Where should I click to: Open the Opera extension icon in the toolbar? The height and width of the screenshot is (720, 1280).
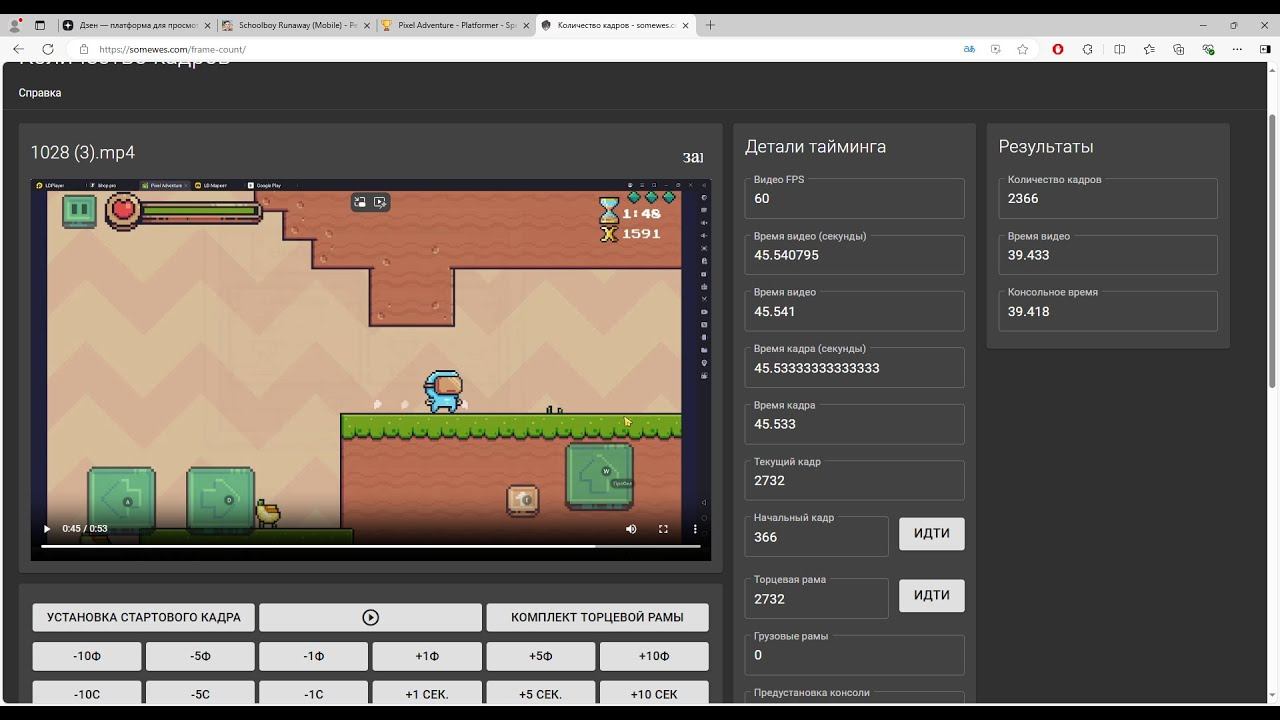click(x=1058, y=49)
